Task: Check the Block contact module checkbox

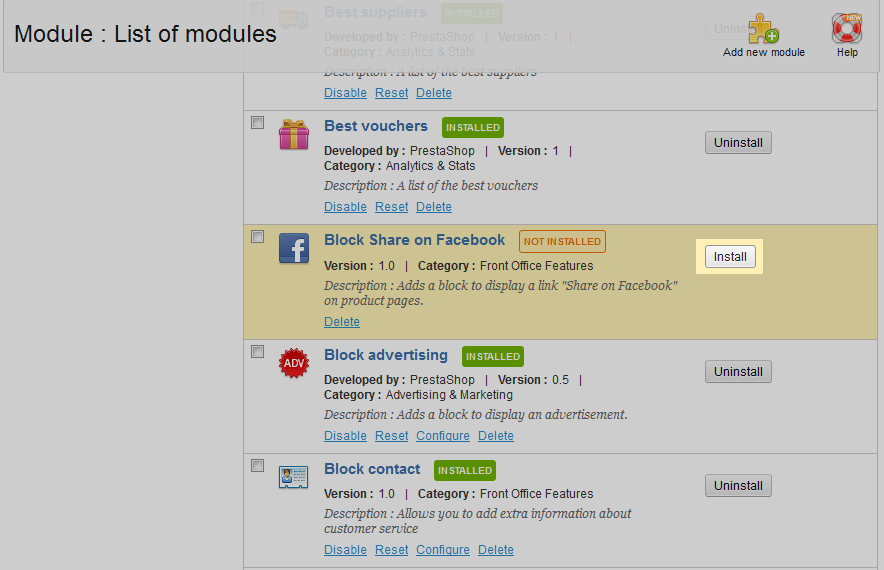Action: coord(257,466)
